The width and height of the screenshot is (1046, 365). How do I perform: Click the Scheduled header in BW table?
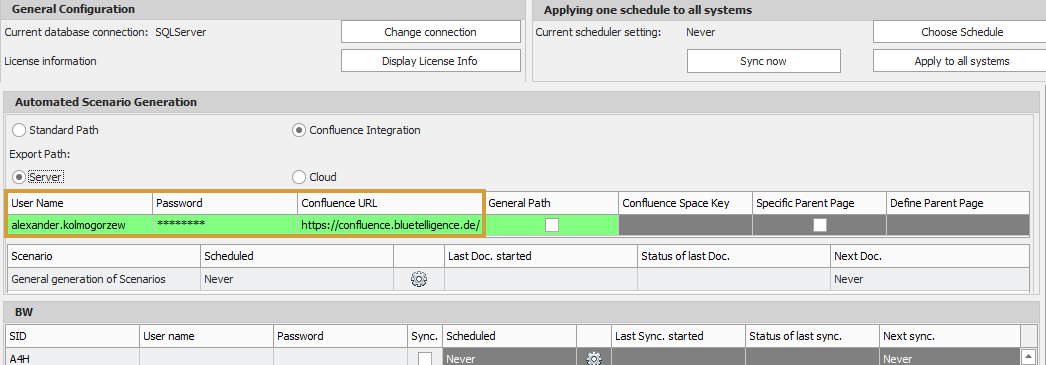click(x=510, y=336)
